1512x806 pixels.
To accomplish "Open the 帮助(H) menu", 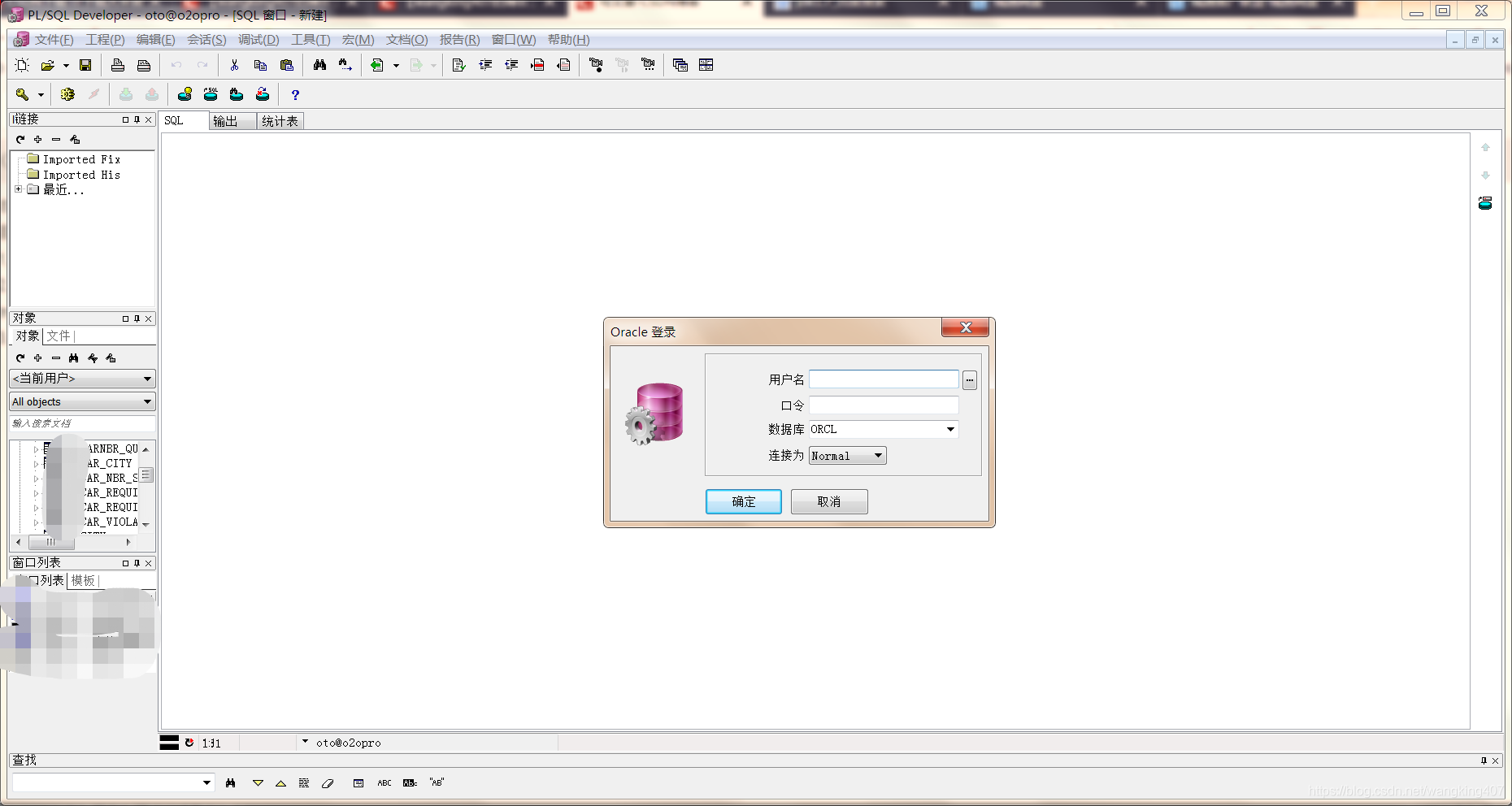I will (568, 40).
